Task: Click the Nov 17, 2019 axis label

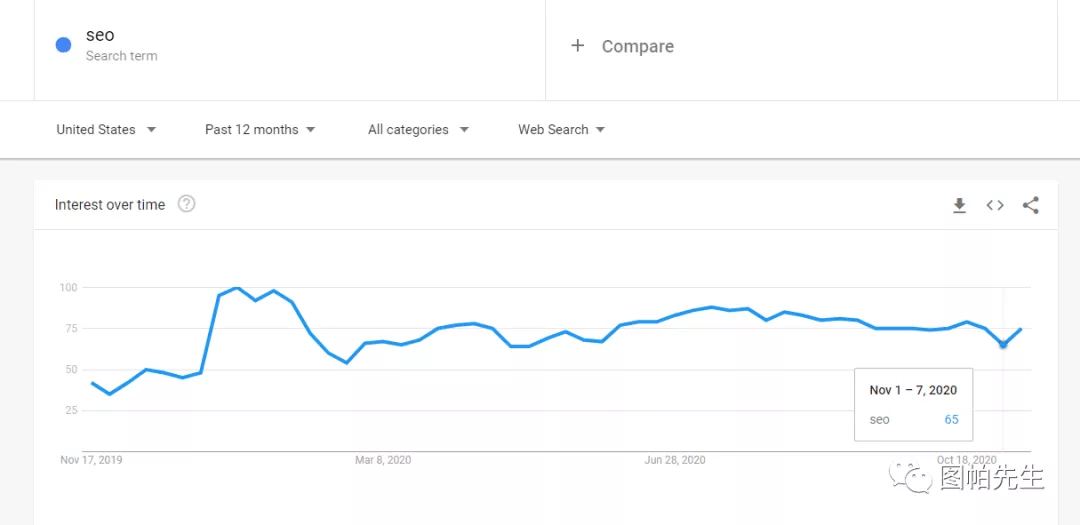Action: (91, 460)
